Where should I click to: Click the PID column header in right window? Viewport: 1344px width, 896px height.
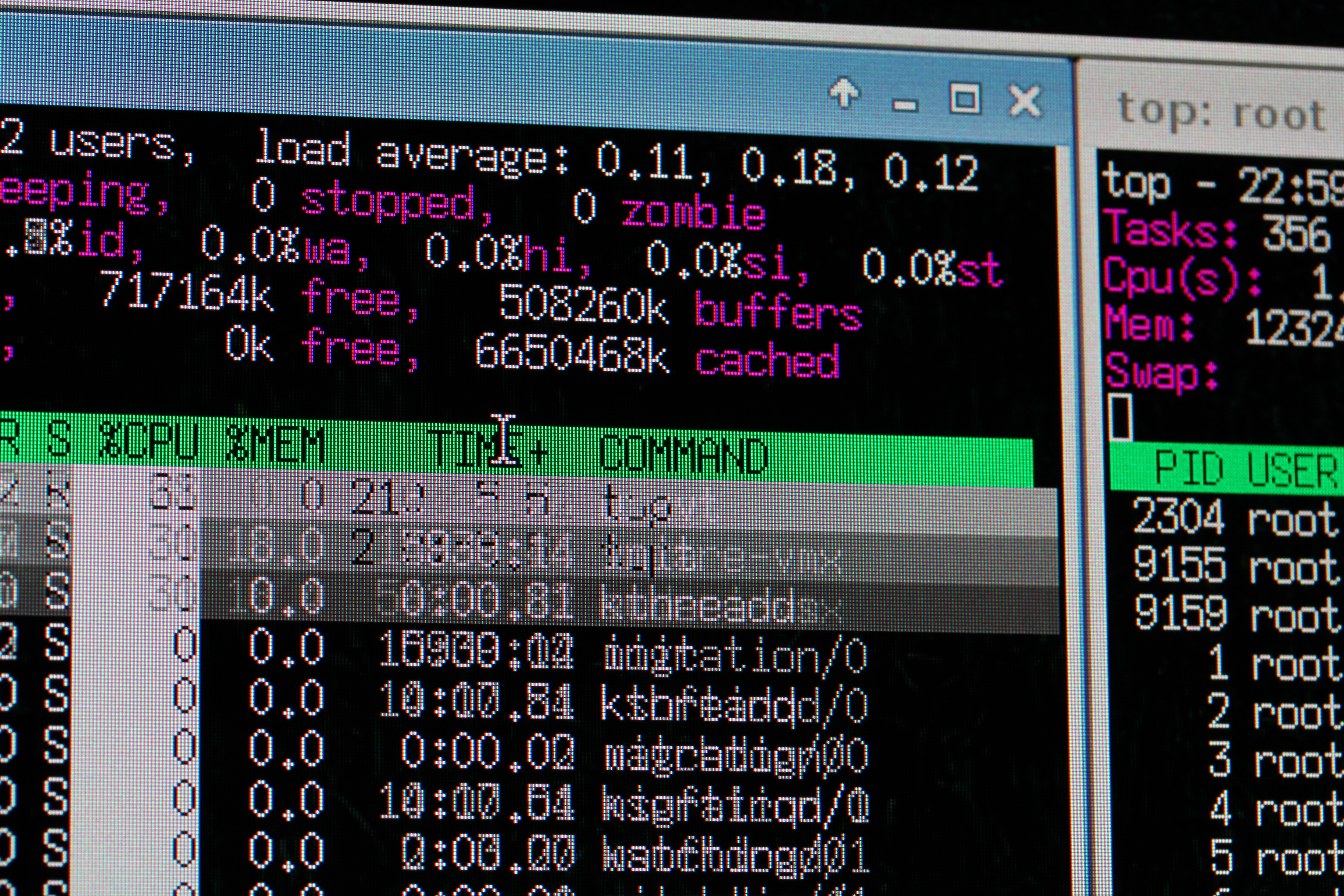tap(1190, 468)
